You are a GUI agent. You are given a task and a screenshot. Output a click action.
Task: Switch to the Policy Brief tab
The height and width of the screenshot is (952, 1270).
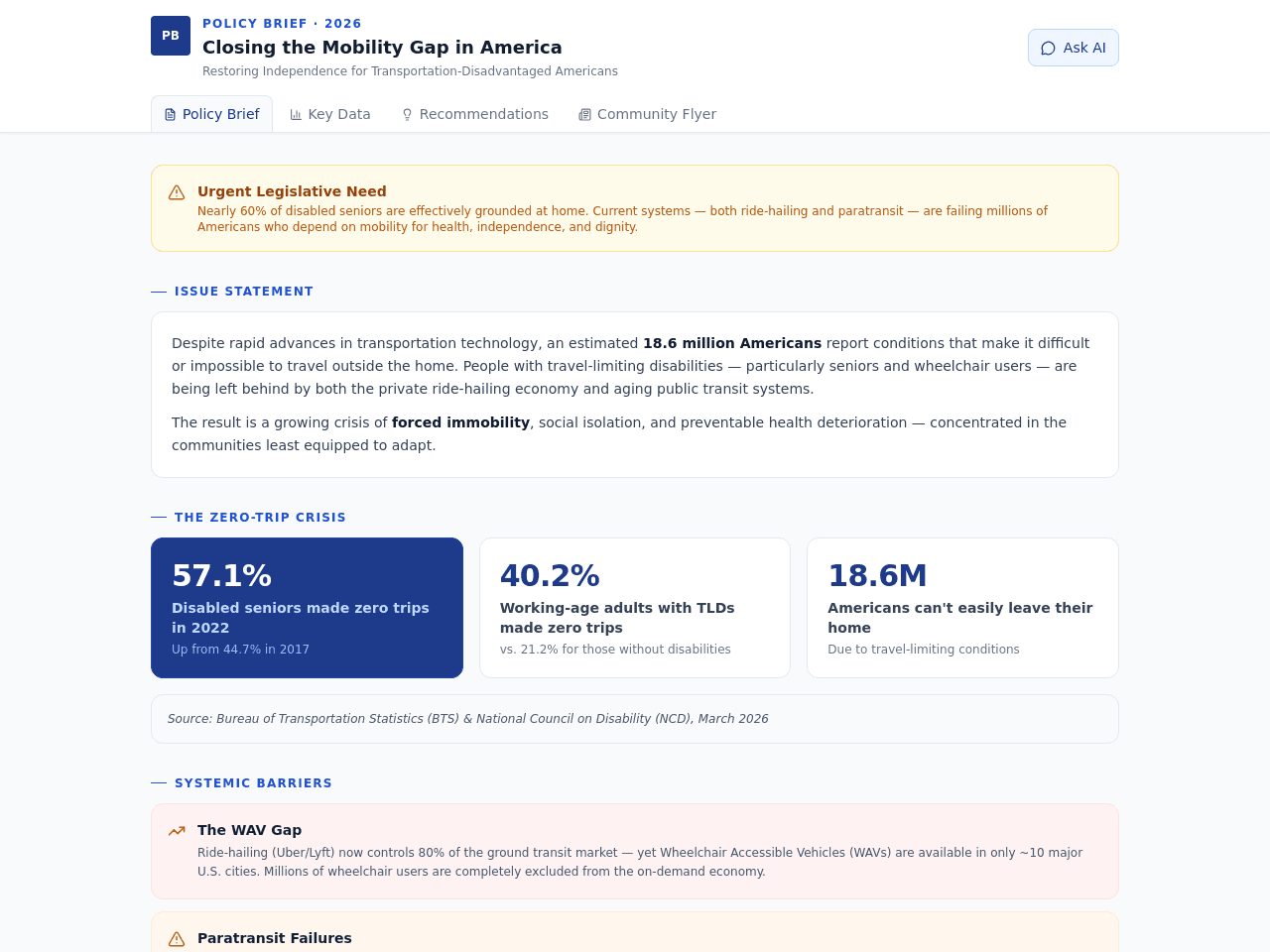[211, 114]
